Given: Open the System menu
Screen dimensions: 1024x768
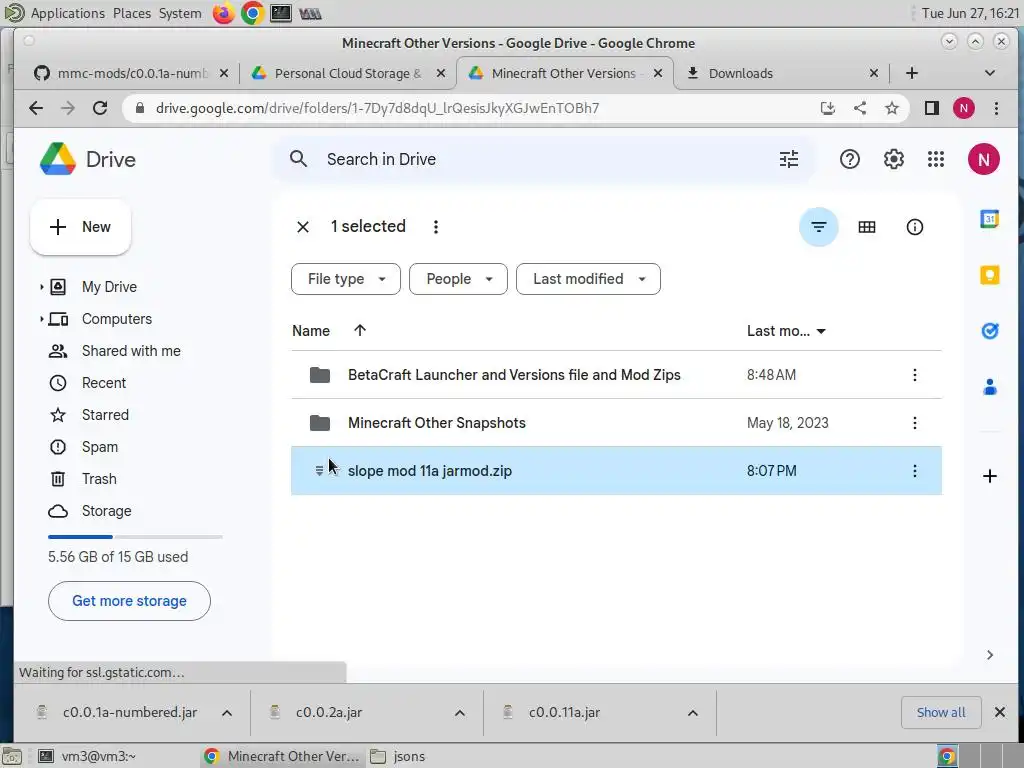Looking at the screenshot, I should (180, 13).
